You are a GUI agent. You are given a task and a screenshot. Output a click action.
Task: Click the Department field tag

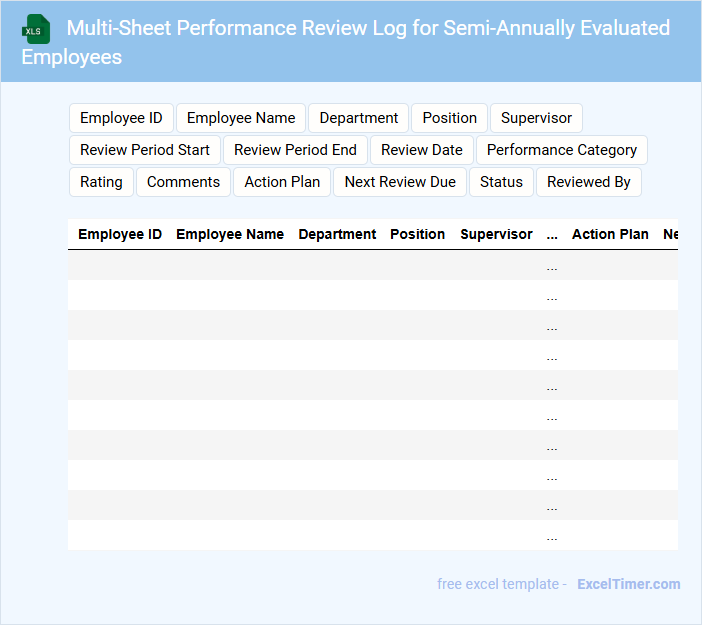358,118
